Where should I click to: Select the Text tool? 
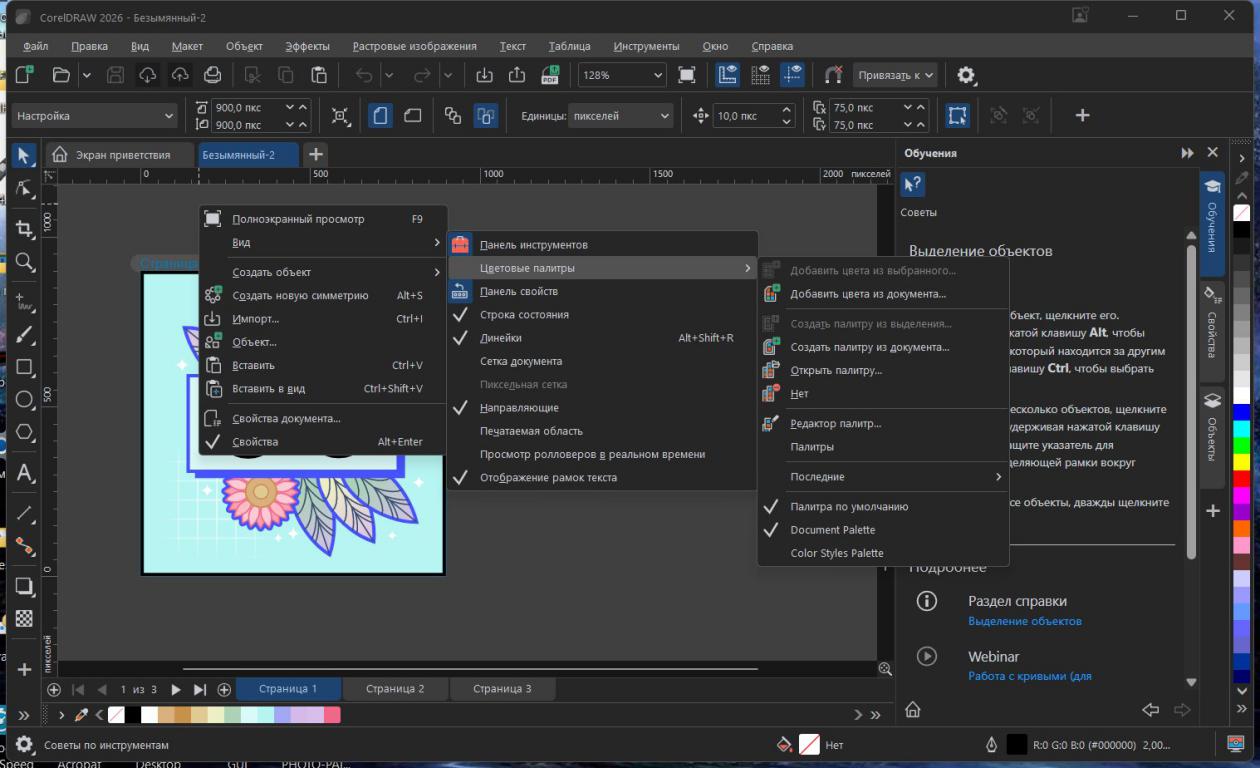pos(25,473)
